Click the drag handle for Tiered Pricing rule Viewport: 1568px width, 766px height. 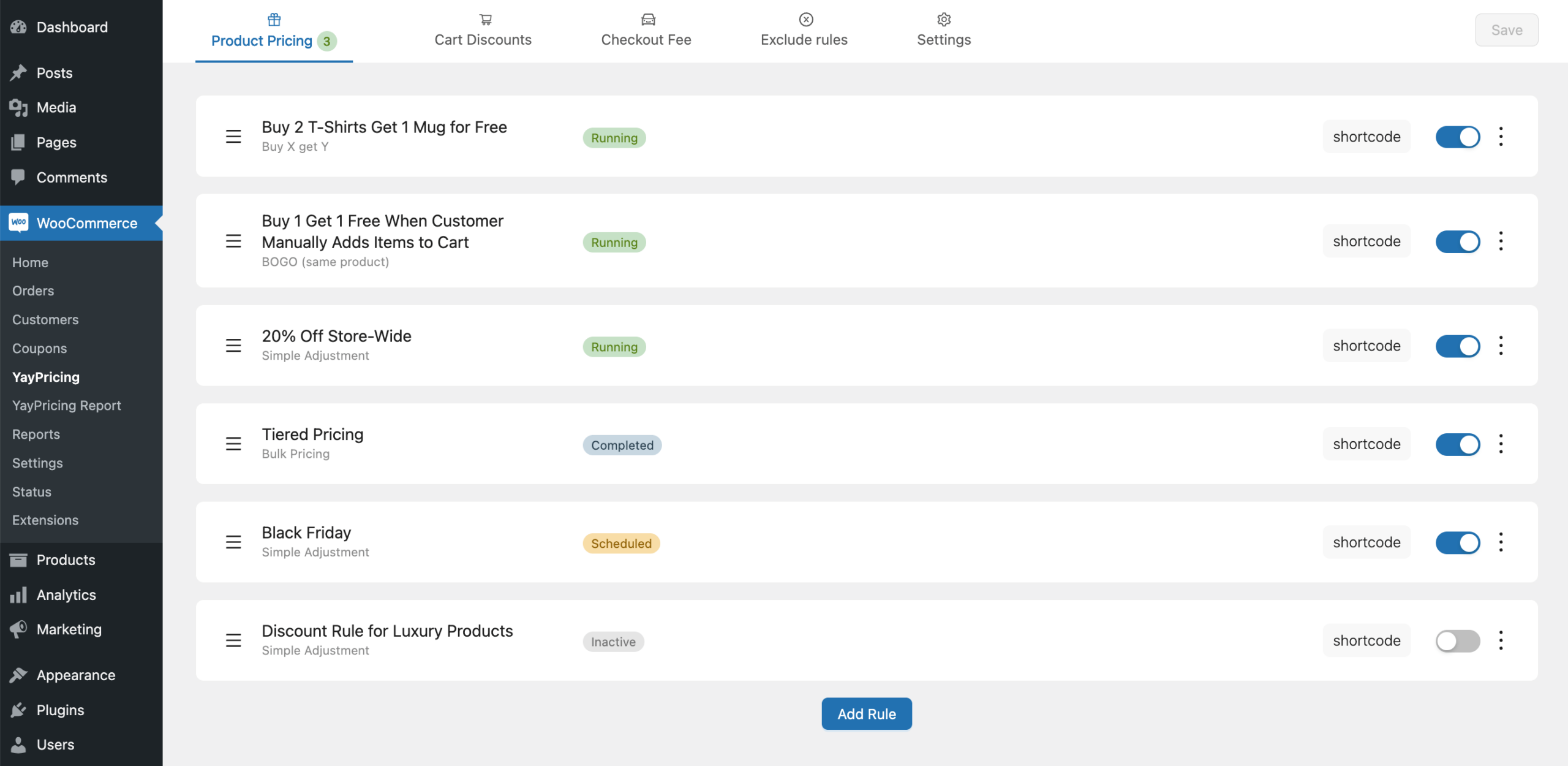[x=233, y=444]
